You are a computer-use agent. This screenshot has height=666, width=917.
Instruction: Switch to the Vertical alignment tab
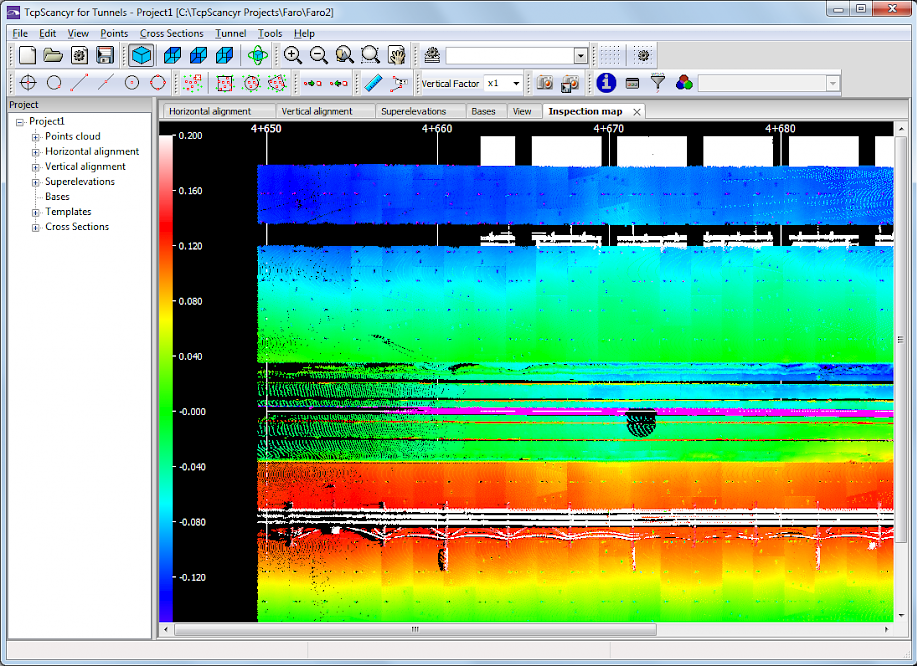point(317,111)
